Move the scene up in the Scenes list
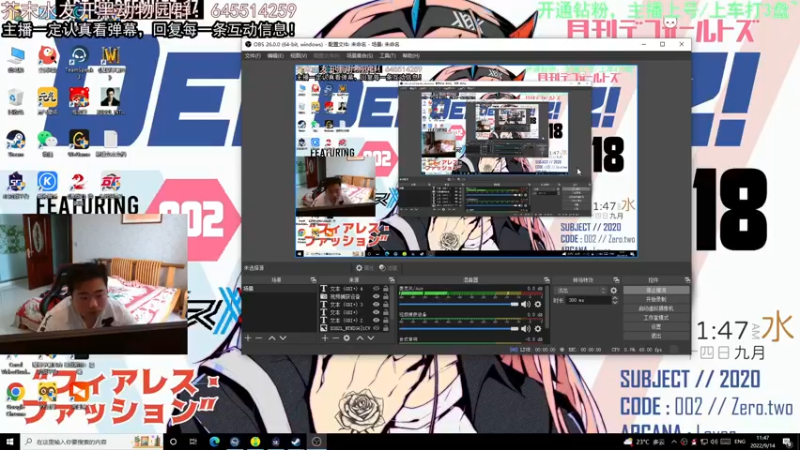 tap(272, 338)
